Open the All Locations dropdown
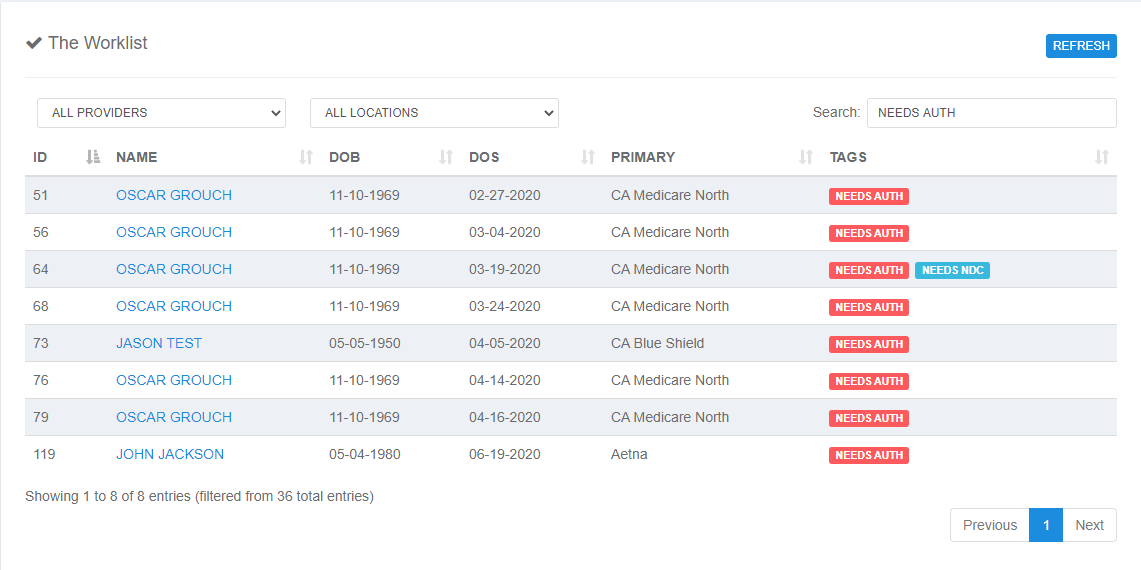 coord(434,113)
